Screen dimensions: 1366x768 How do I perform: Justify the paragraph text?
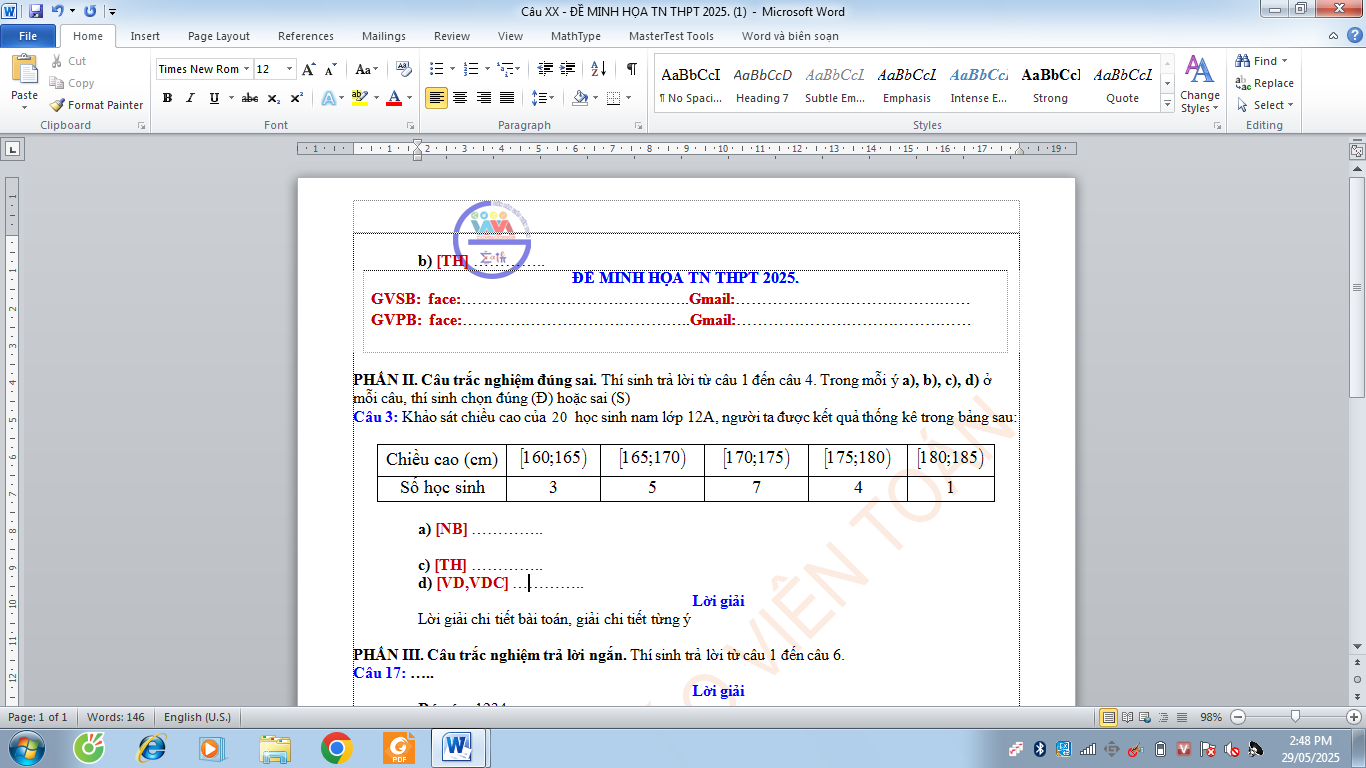tap(507, 98)
